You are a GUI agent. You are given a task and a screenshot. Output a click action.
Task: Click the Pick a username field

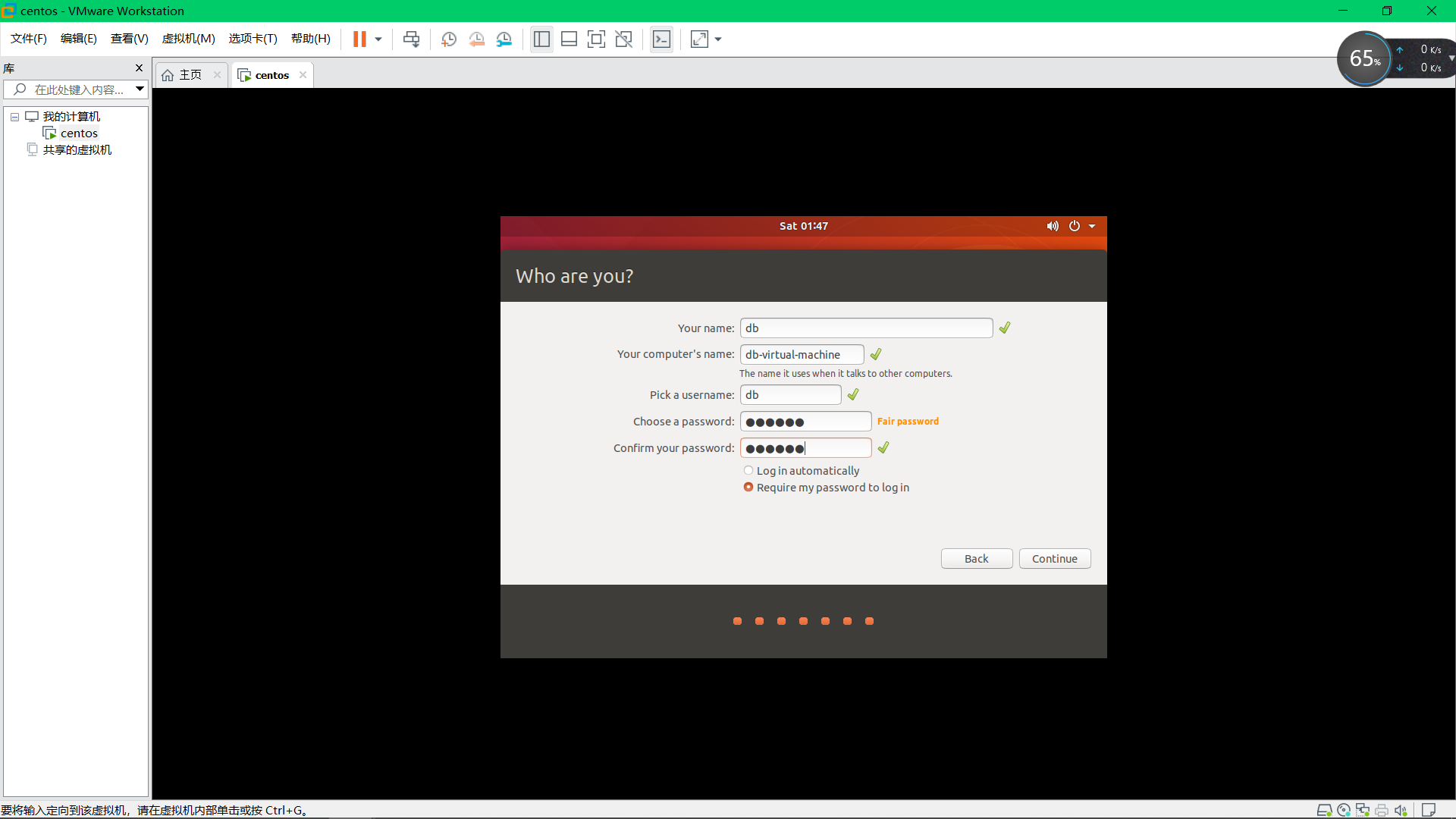point(790,394)
